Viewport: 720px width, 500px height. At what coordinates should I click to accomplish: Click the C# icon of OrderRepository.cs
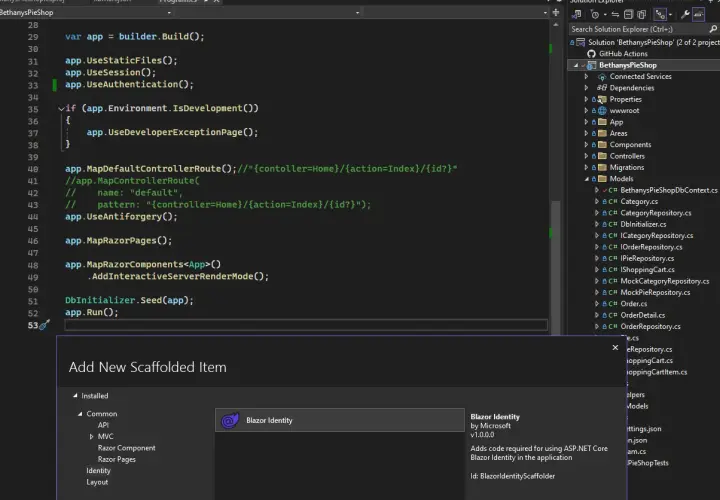613,326
